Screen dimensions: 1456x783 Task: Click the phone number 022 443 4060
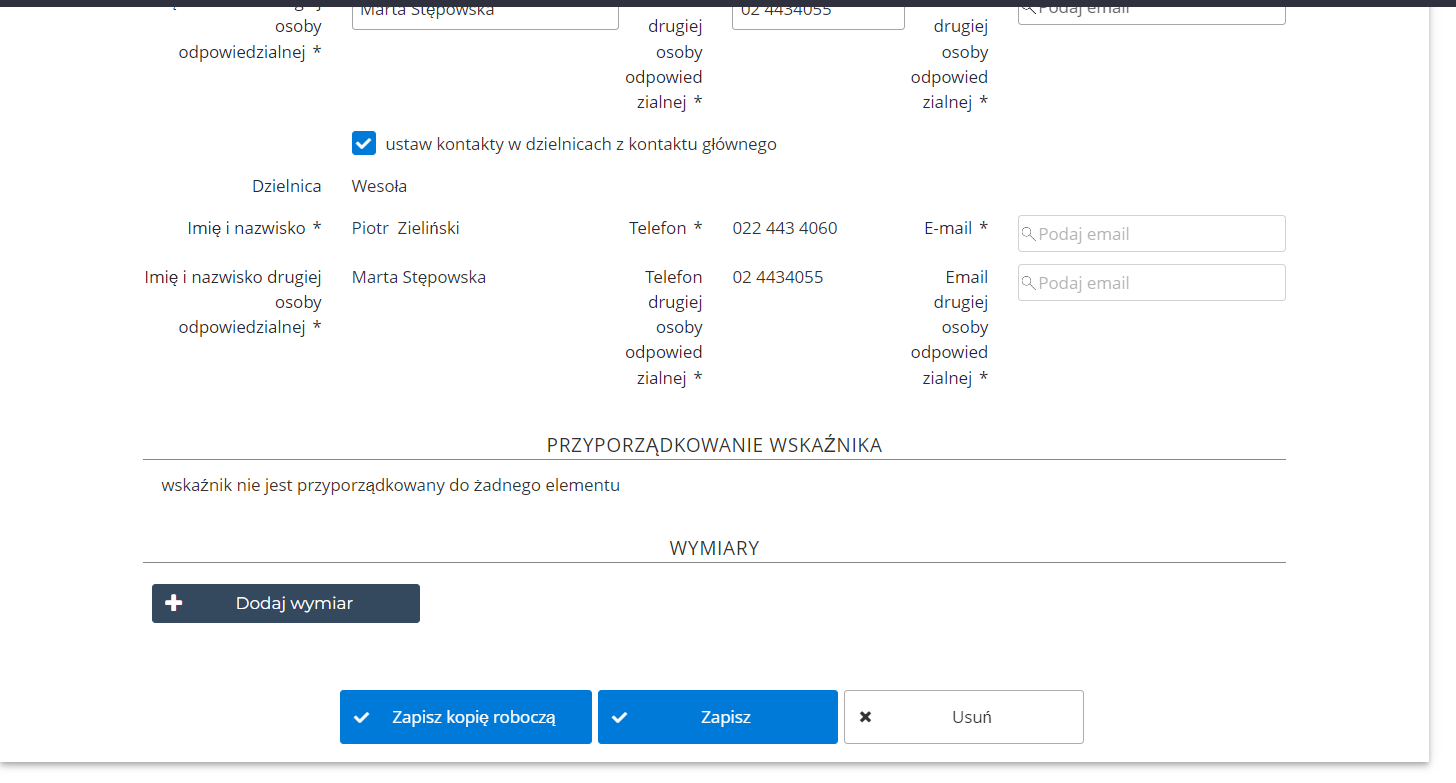785,228
